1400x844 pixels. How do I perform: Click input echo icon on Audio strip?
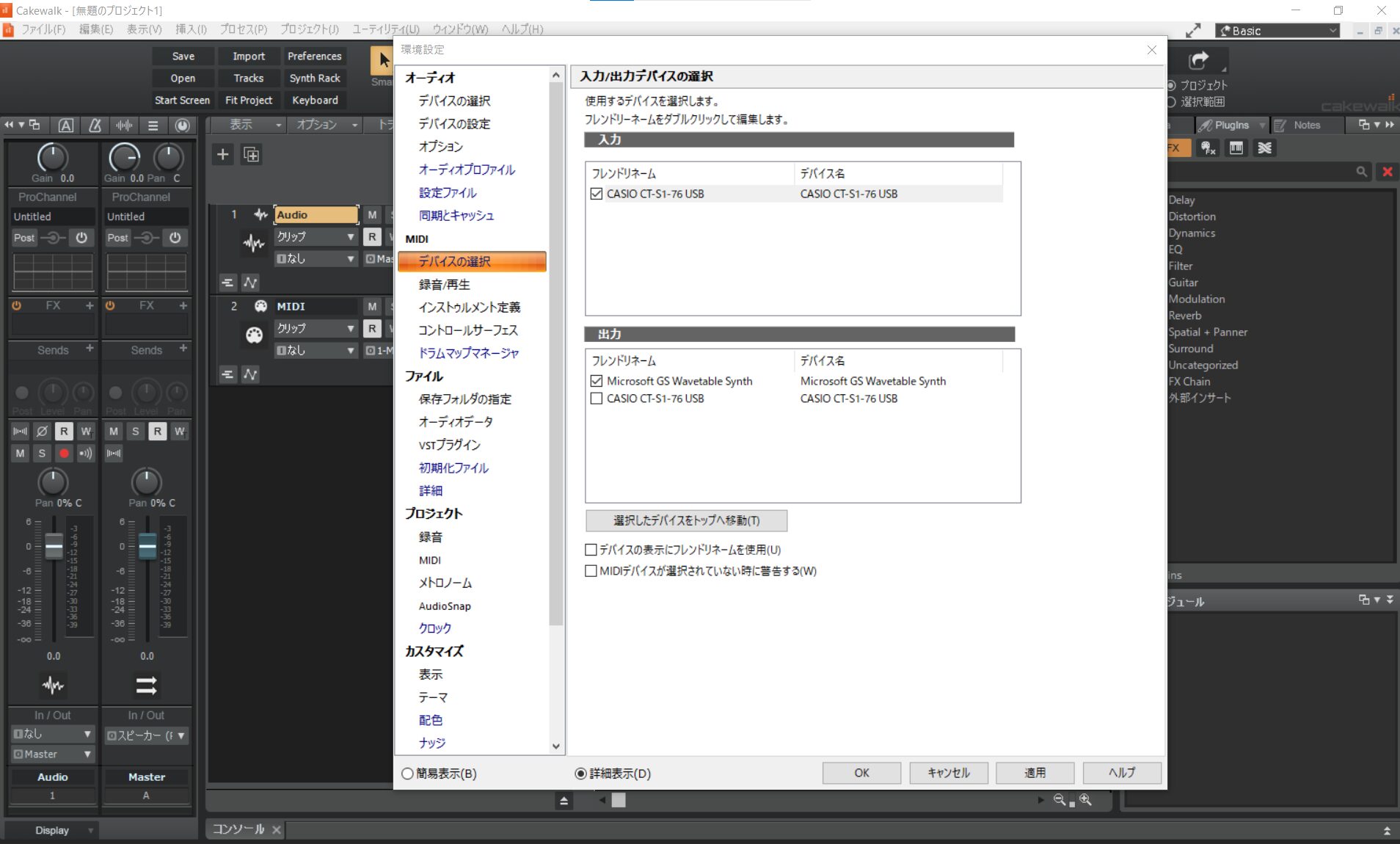click(x=86, y=454)
